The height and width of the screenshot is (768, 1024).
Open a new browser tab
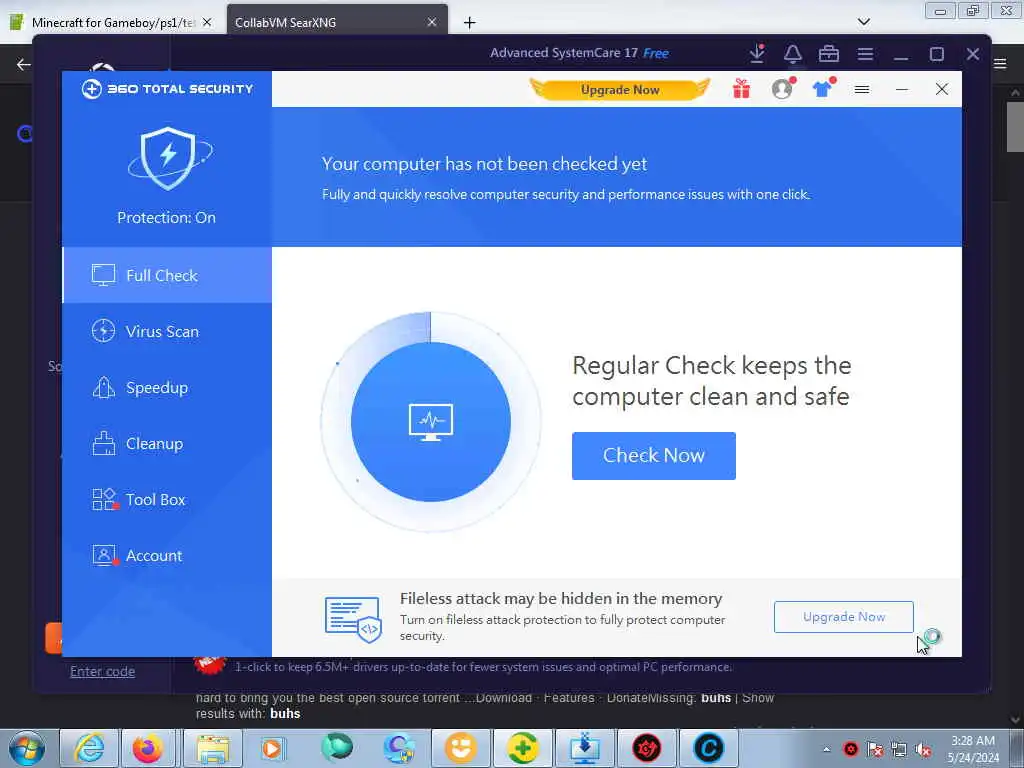pos(470,23)
